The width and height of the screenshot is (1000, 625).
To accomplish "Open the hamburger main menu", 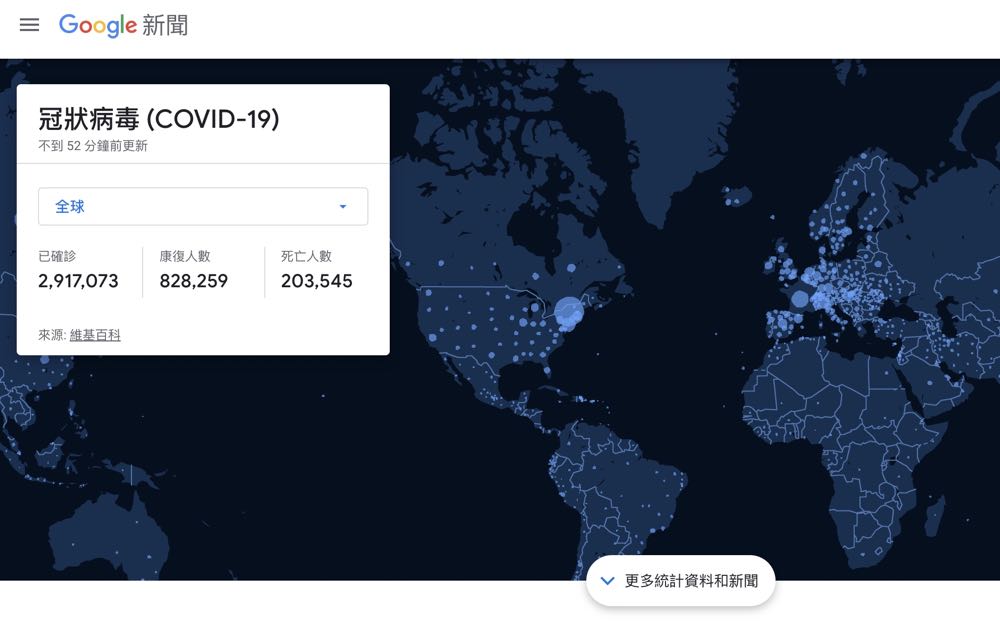I will (x=30, y=25).
